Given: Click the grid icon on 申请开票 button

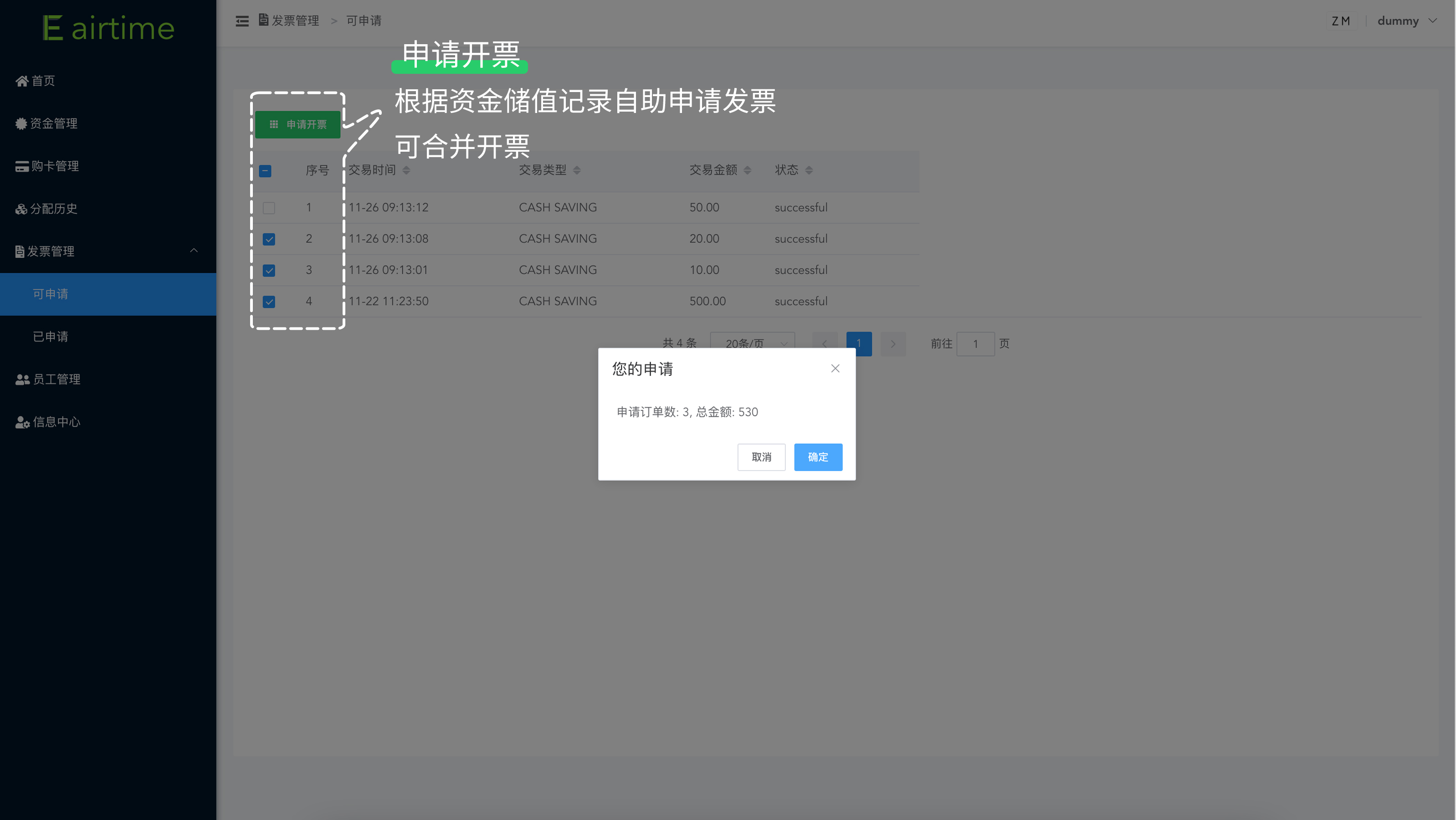Looking at the screenshot, I should click(273, 124).
